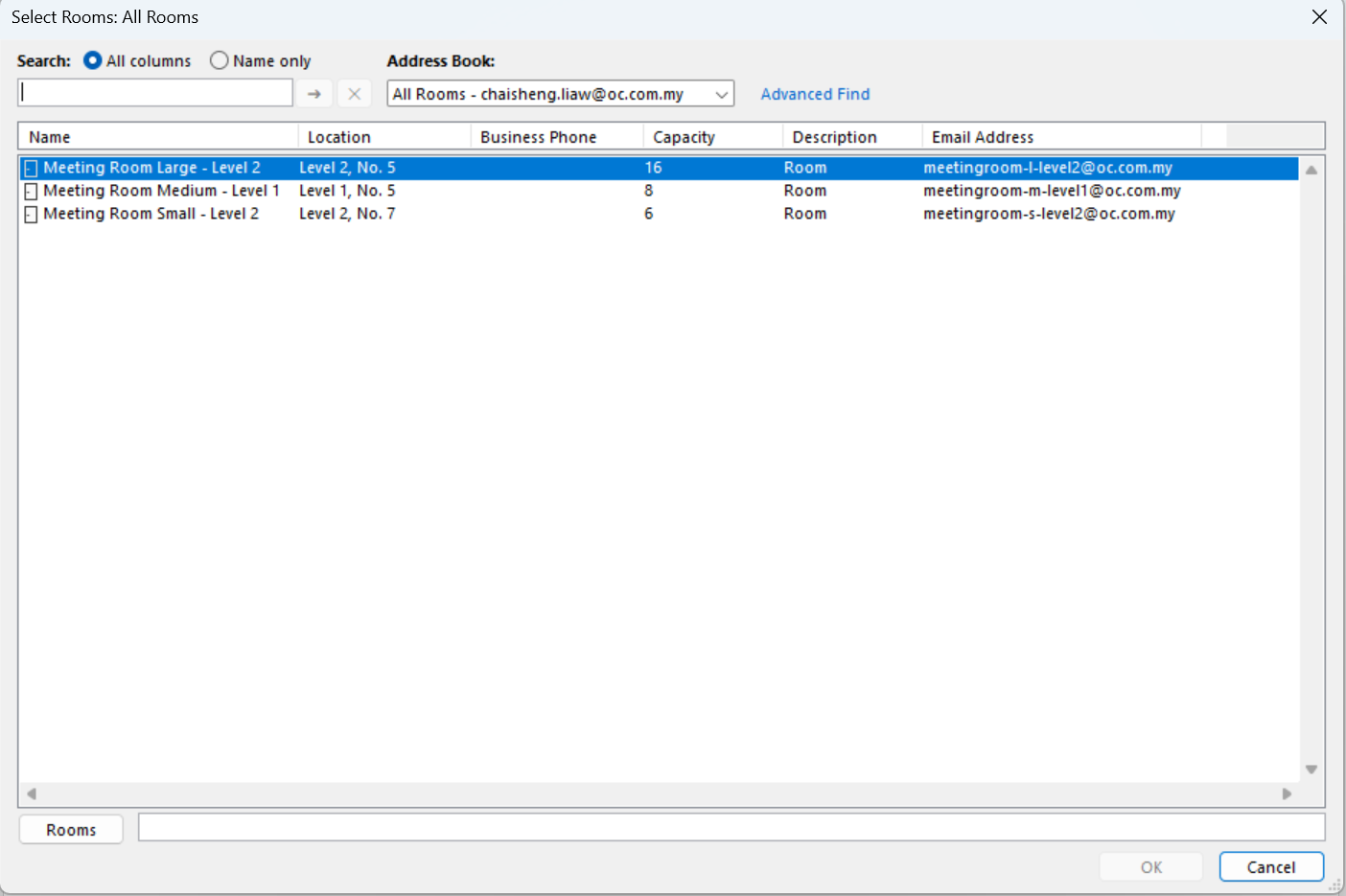Click the Rooms button
The width and height of the screenshot is (1346, 896).
pyautogui.click(x=71, y=830)
